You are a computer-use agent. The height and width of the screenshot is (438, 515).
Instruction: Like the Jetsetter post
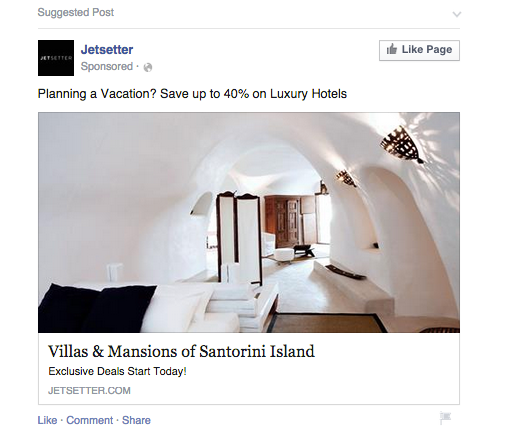click(x=47, y=420)
